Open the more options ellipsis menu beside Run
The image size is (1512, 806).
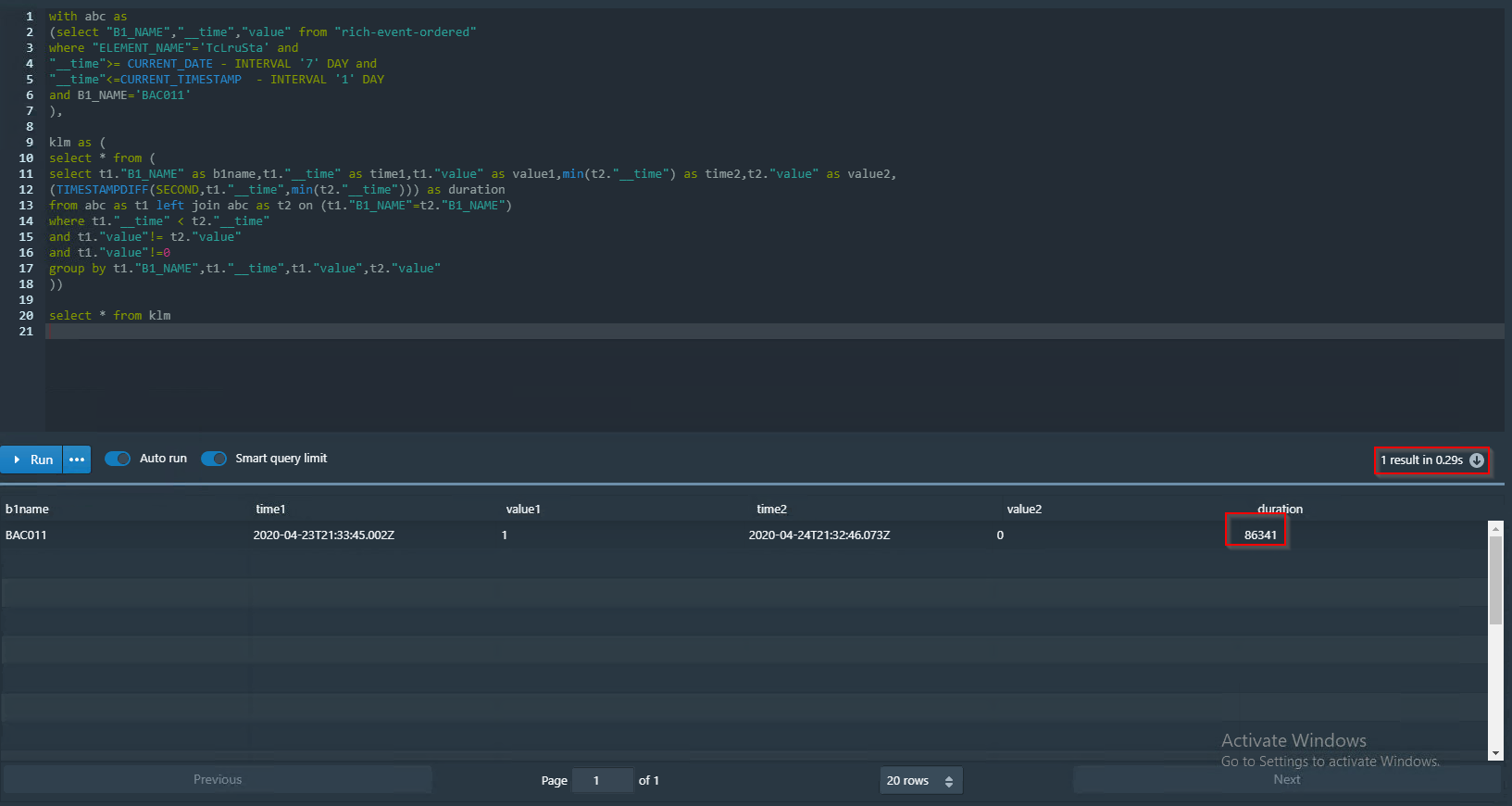pyautogui.click(x=77, y=460)
